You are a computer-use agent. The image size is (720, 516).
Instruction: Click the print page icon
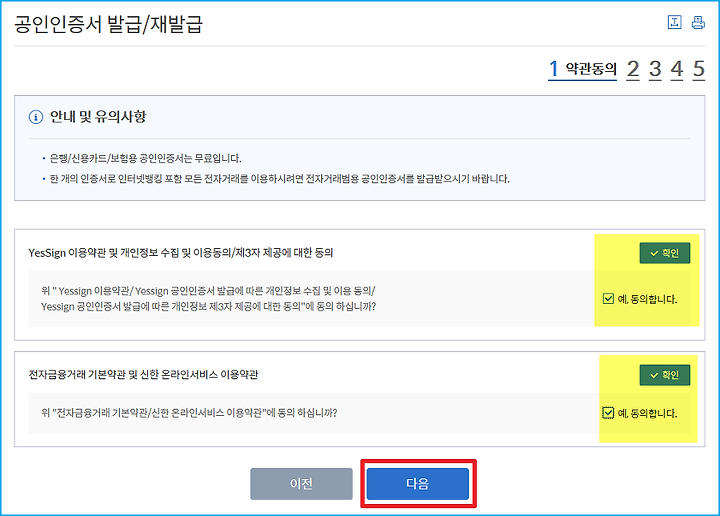[x=698, y=22]
